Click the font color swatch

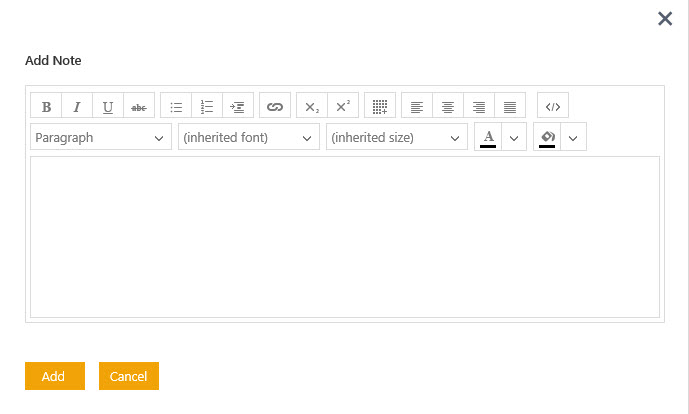[x=488, y=137]
